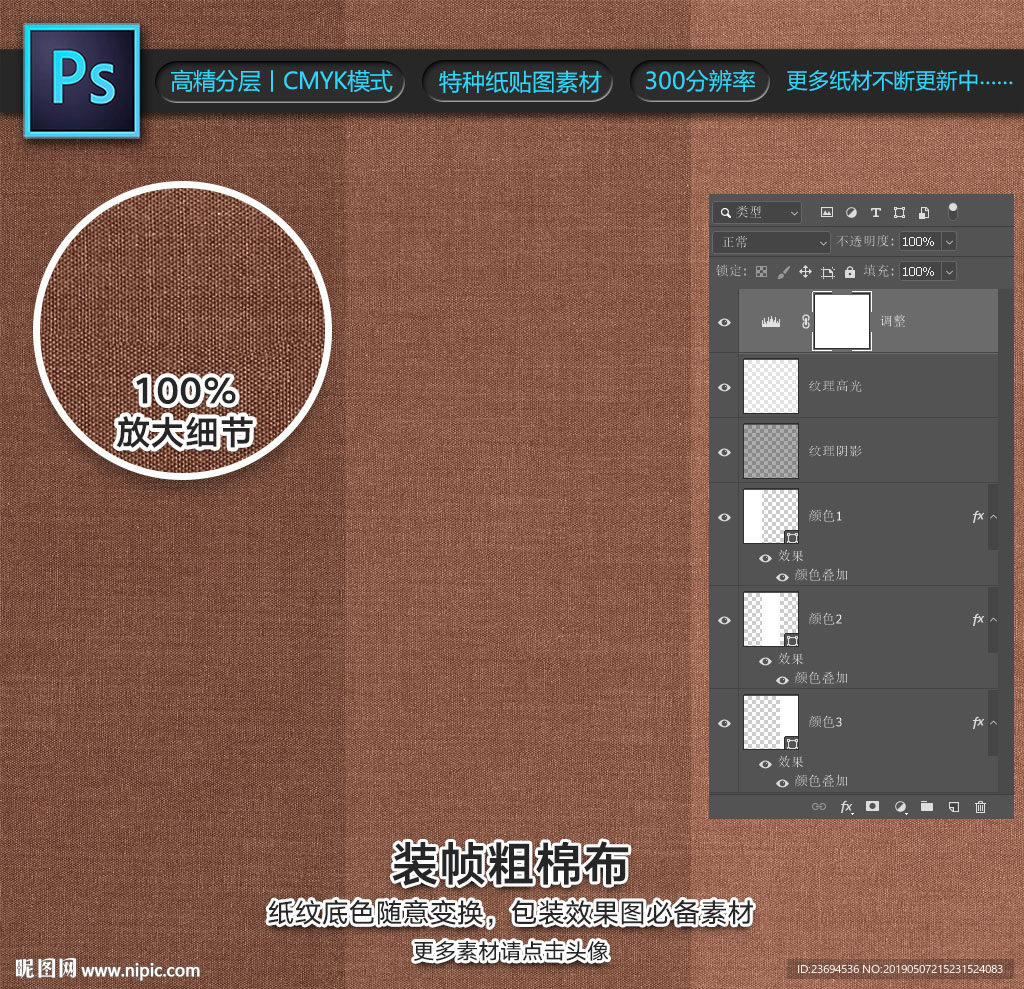Click the mask link icon on 调整 layer
1024x989 pixels.
pos(805,321)
